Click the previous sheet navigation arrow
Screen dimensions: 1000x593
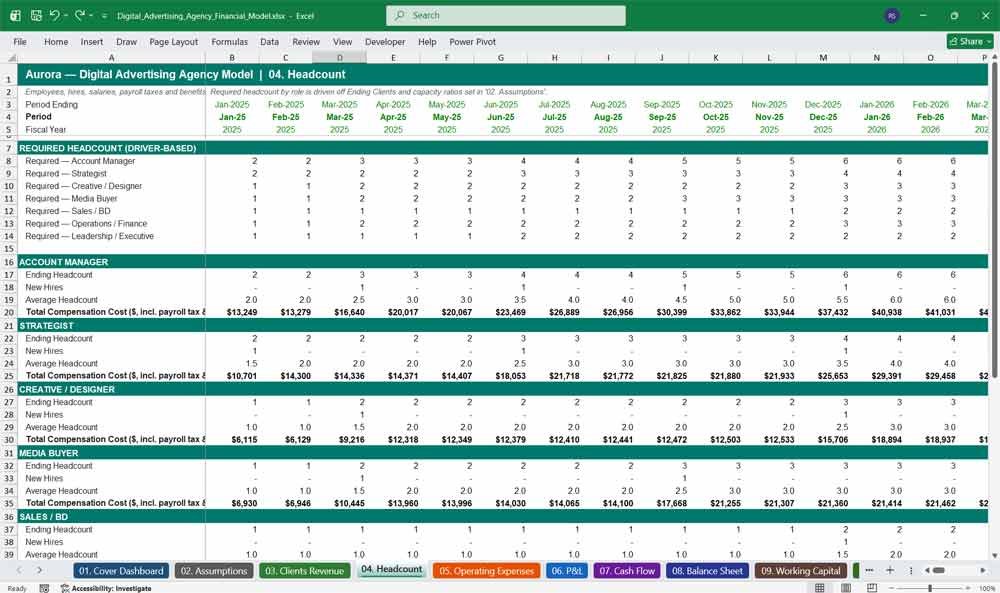click(x=19, y=570)
